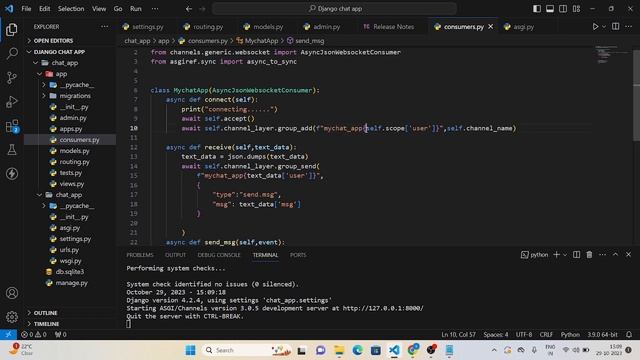Viewport: 640px width, 360px height.
Task: Open tests.py in the explorer
Action: [70, 173]
